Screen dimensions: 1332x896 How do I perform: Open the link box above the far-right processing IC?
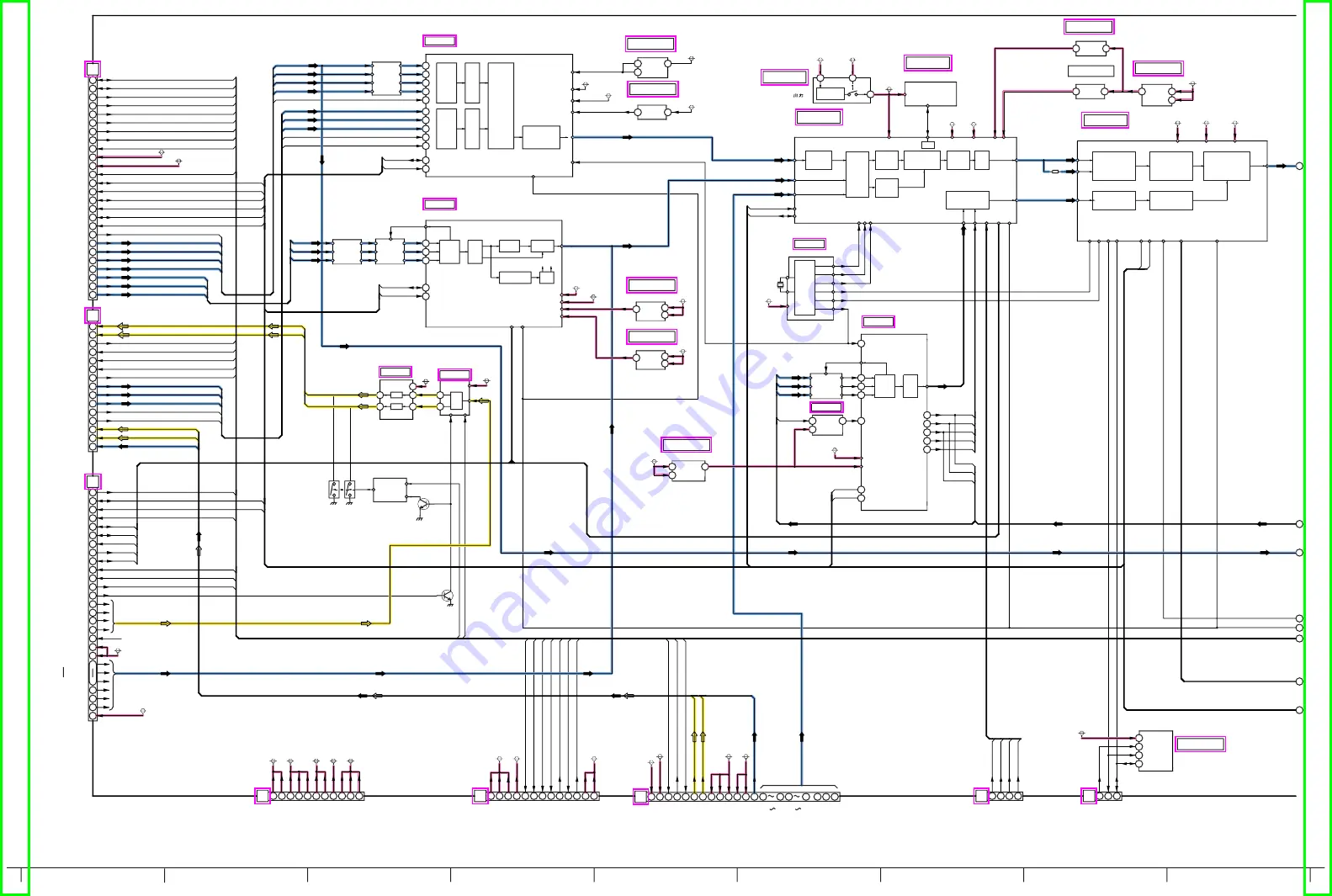1105,120
